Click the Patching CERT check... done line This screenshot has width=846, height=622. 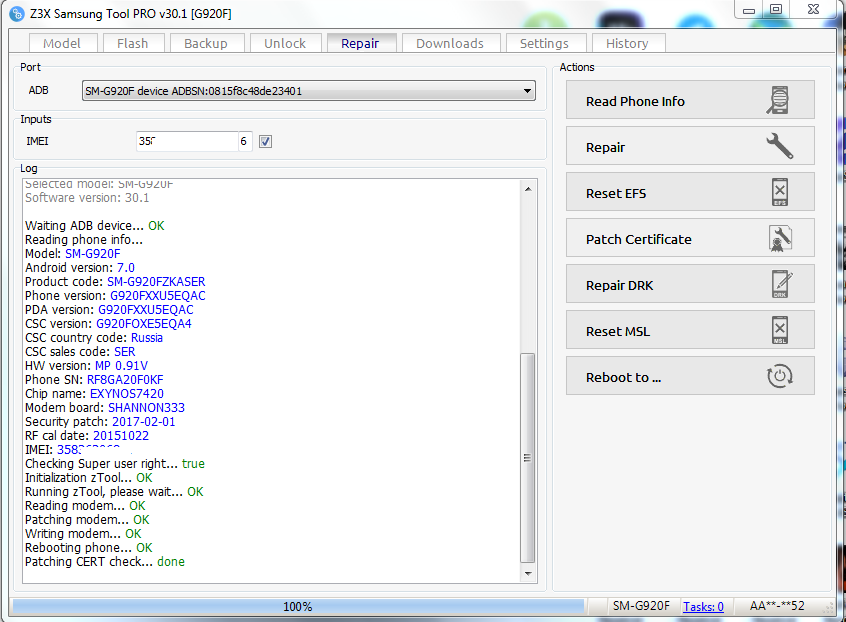tap(105, 562)
